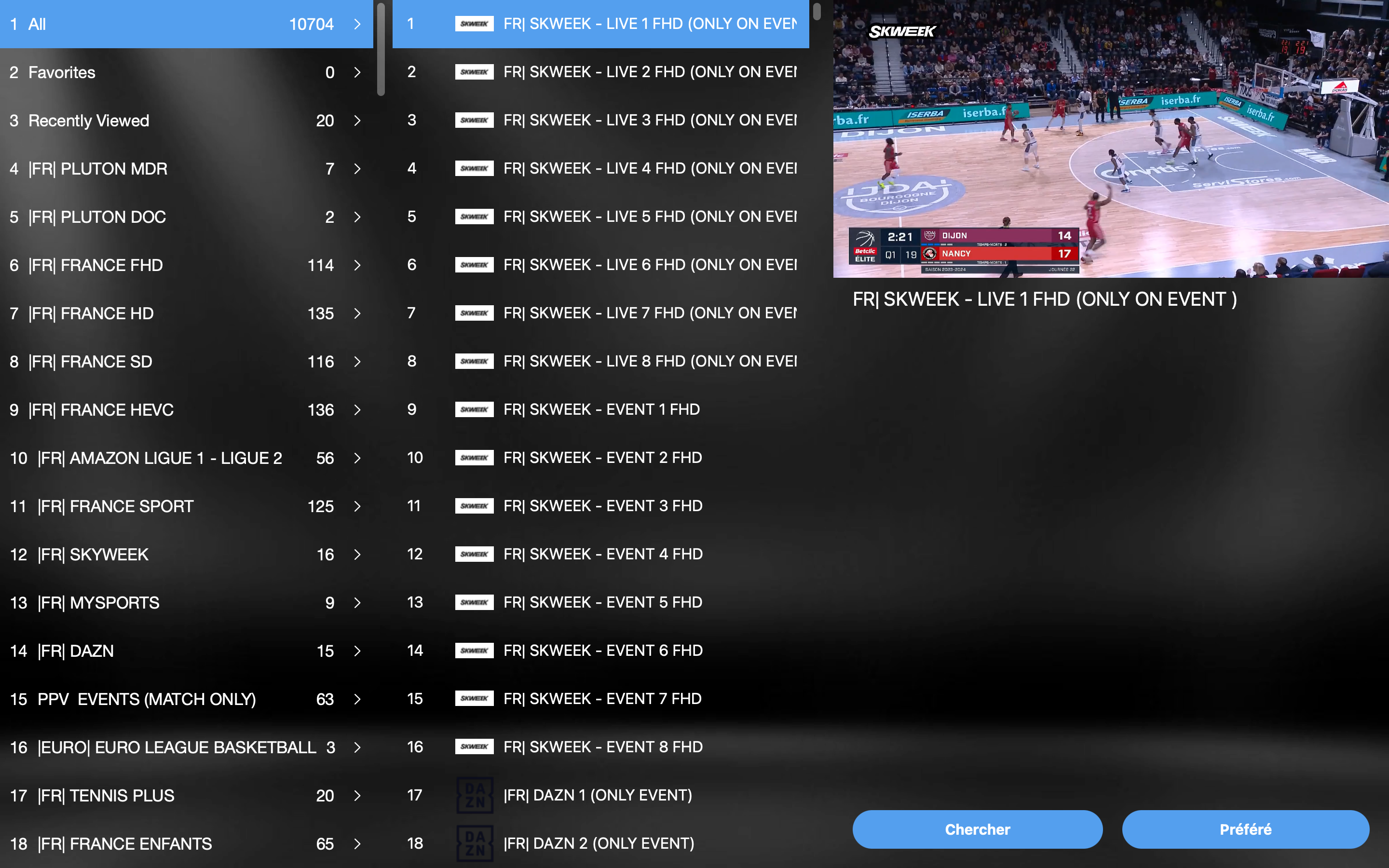Click Skweek logo icon of EVENT 2 FHD
Viewport: 1389px width, 868px height.
tap(474, 458)
